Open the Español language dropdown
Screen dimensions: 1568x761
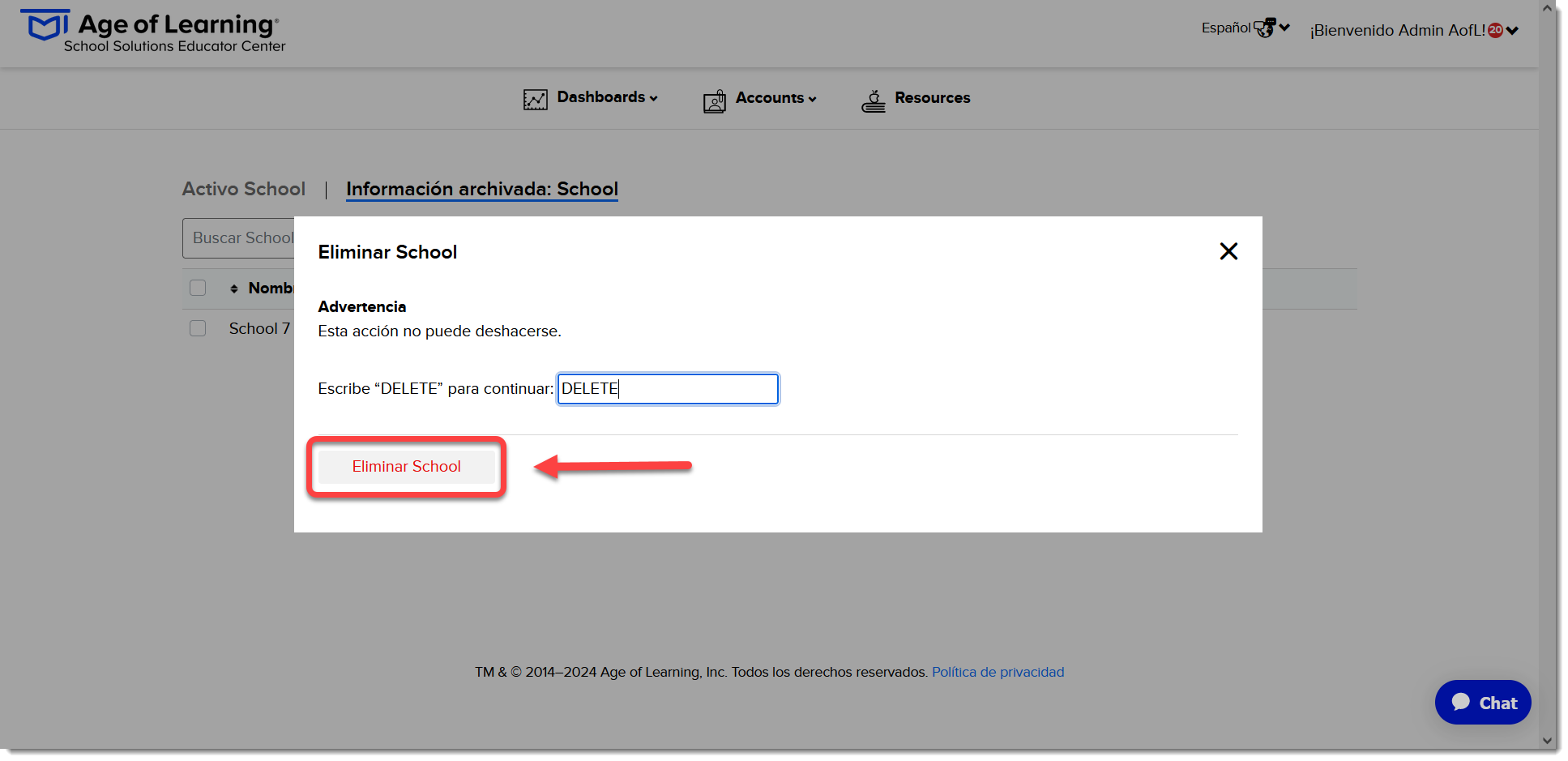pyautogui.click(x=1245, y=28)
